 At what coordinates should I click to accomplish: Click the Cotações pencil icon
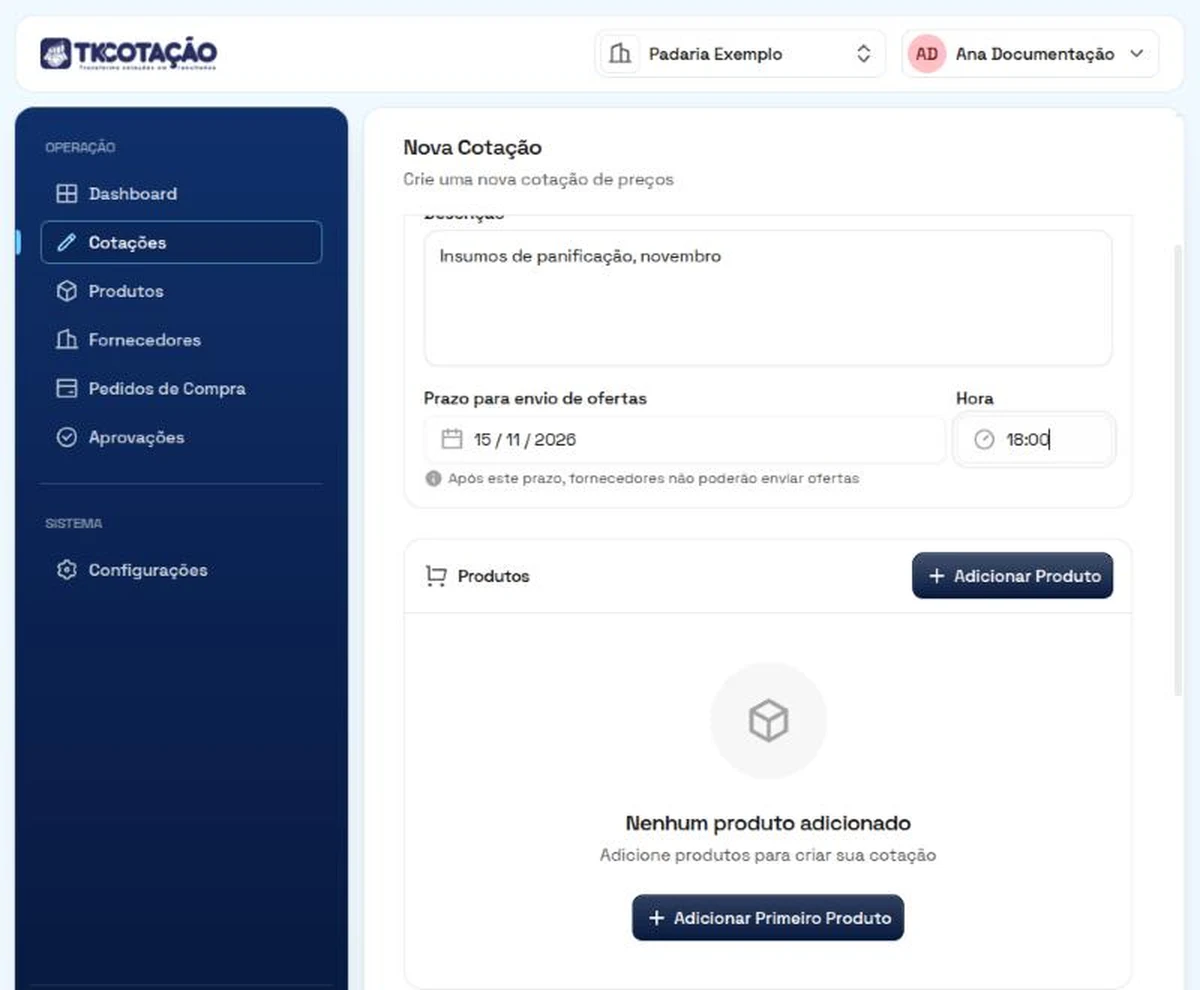[x=66, y=243]
